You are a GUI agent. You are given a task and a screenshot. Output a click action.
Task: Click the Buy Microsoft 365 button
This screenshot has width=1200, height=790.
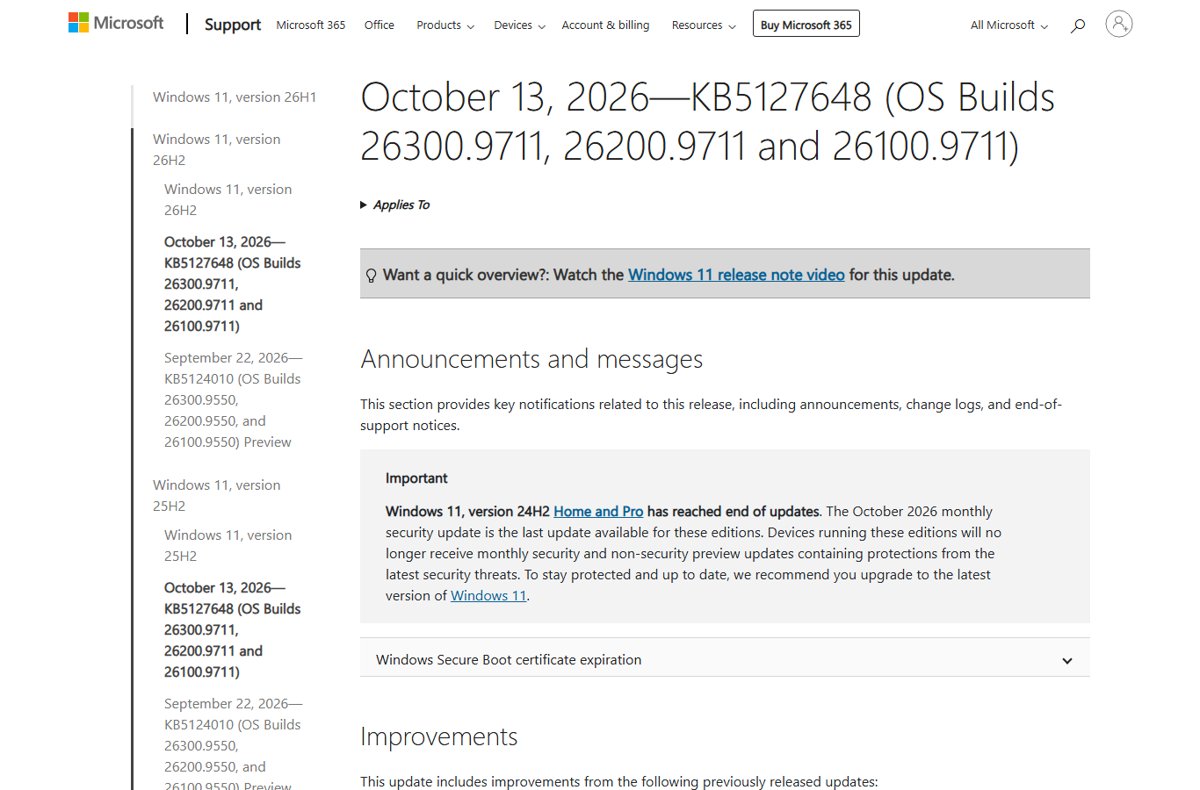[806, 25]
